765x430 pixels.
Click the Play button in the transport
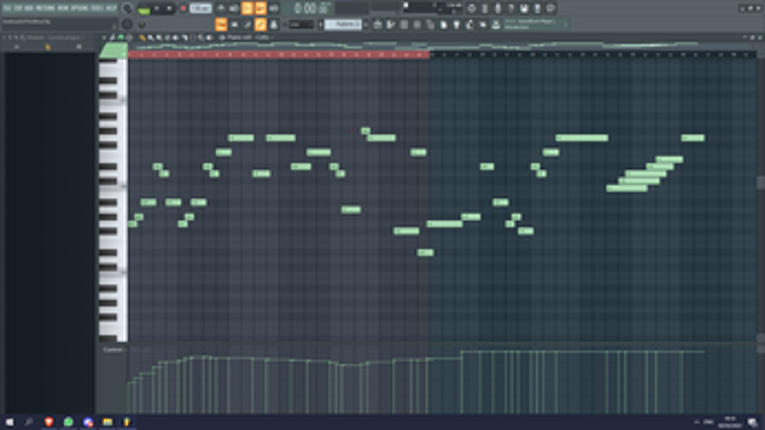coord(157,8)
